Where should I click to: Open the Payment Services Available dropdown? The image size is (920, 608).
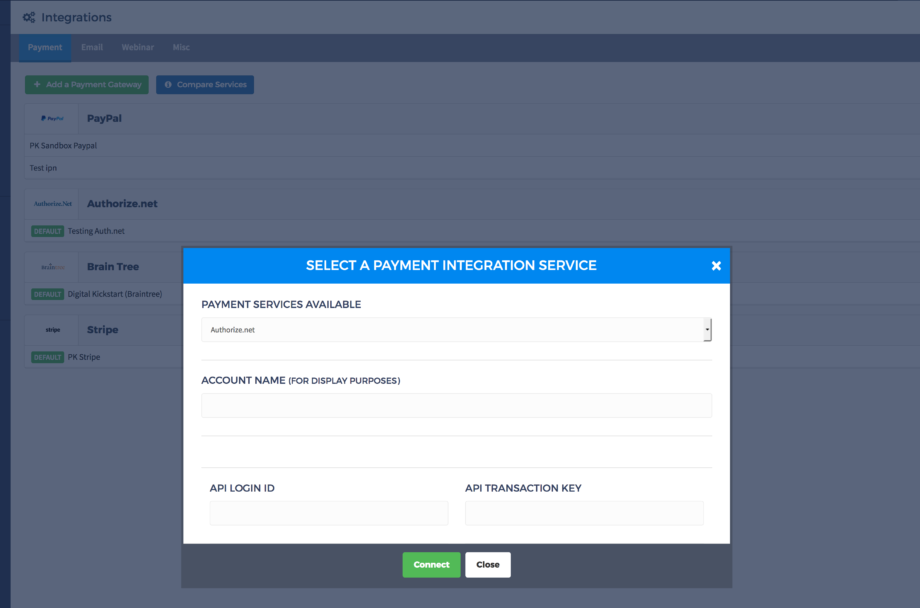click(x=456, y=330)
